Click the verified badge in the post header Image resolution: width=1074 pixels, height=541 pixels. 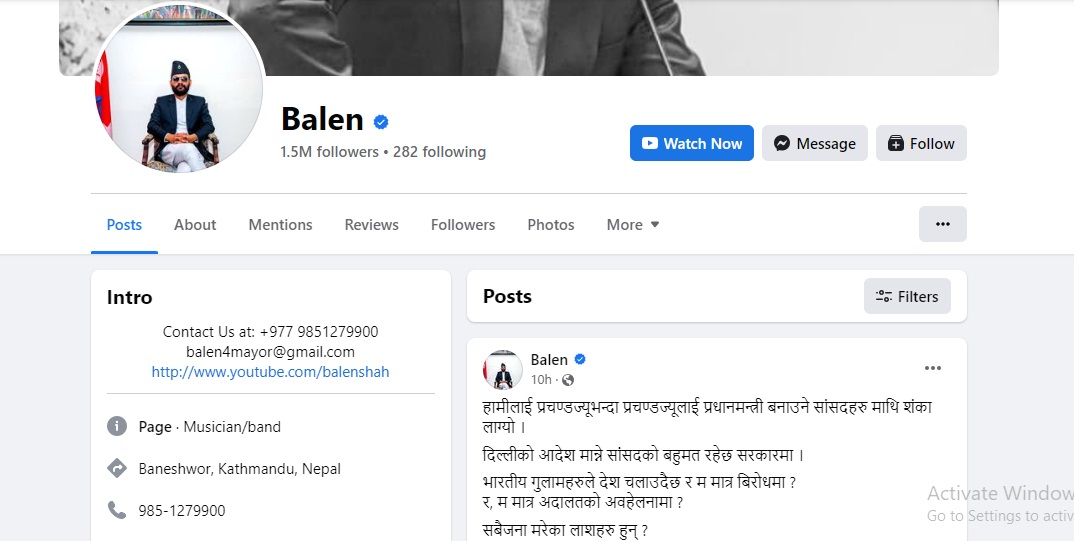[x=579, y=360]
